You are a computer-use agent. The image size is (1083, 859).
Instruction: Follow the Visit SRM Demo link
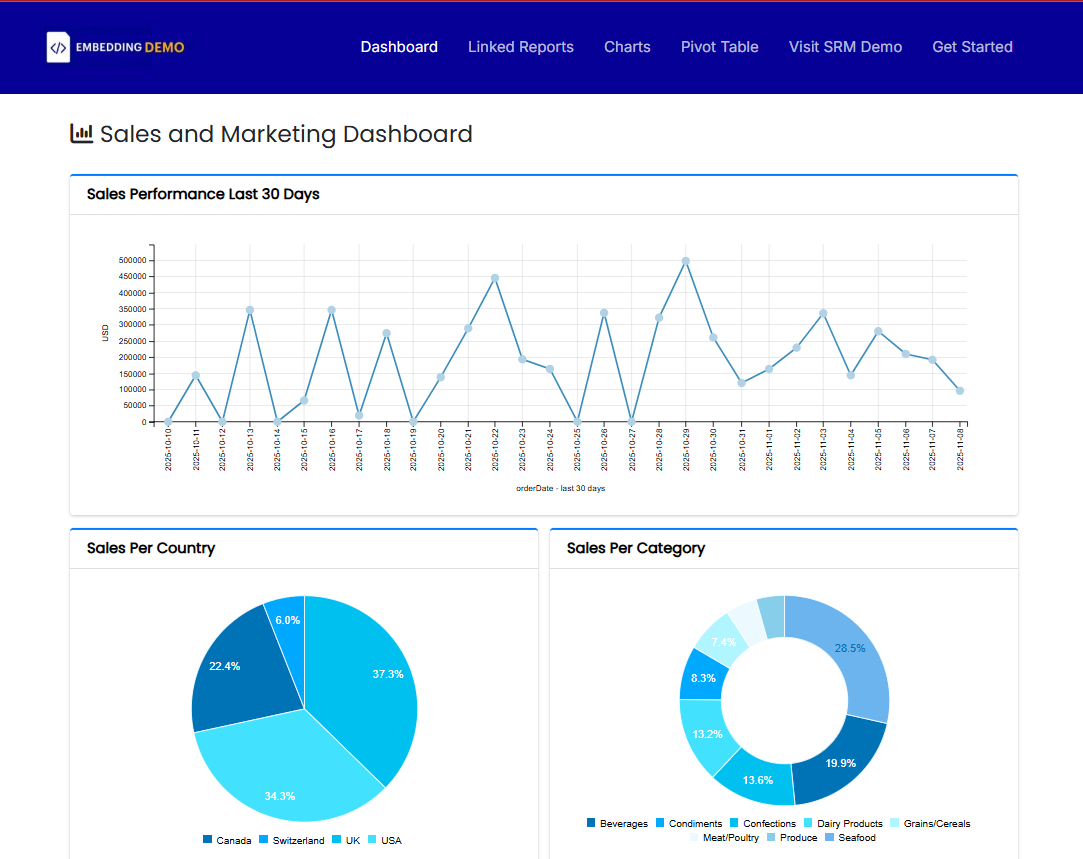click(x=845, y=47)
